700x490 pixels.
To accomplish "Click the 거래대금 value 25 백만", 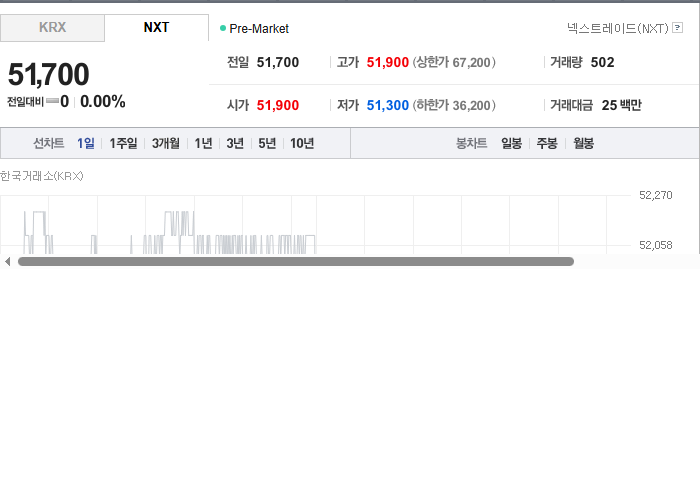I will click(x=621, y=105).
